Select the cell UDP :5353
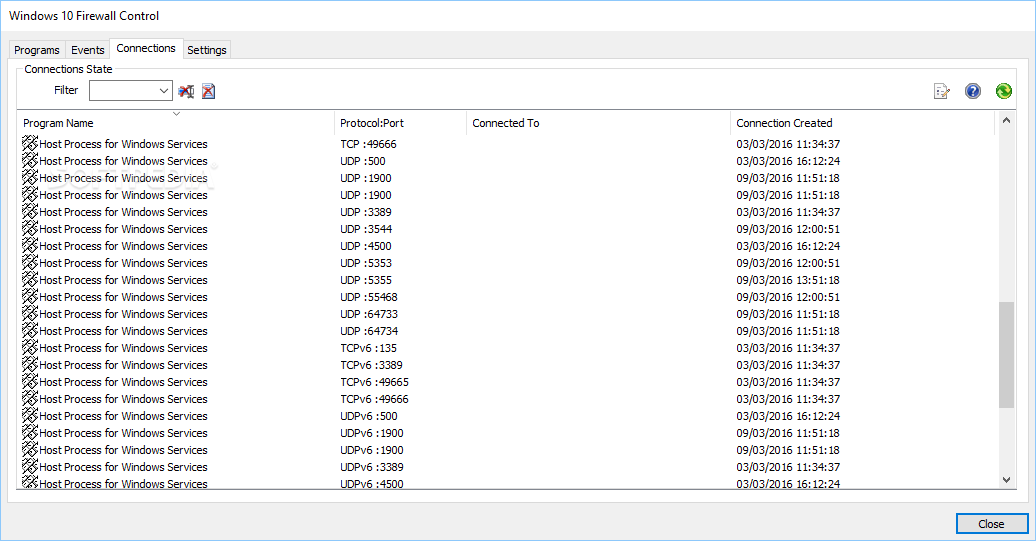Image resolution: width=1036 pixels, height=541 pixels. click(x=366, y=263)
